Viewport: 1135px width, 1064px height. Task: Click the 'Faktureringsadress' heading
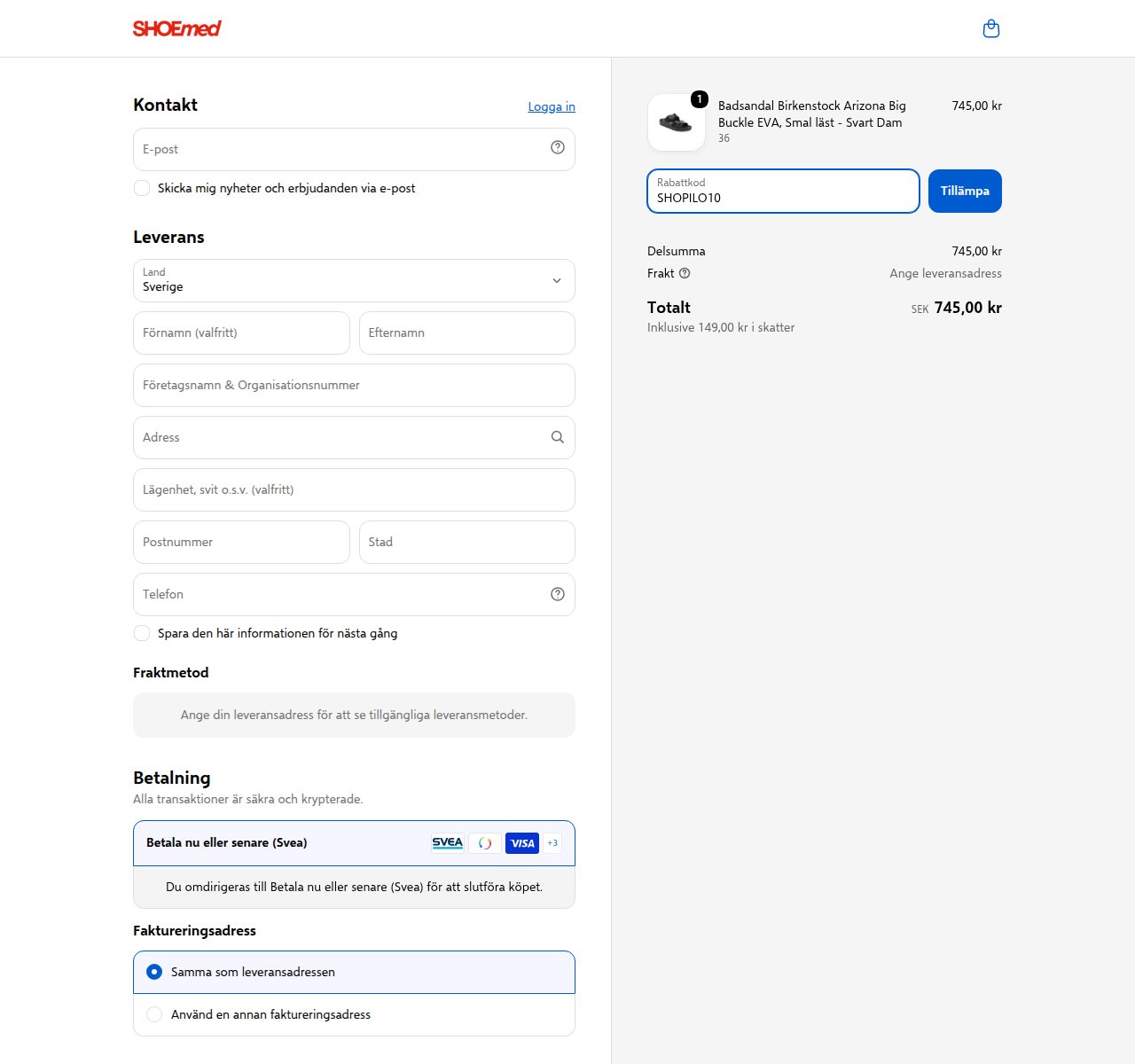tap(194, 930)
